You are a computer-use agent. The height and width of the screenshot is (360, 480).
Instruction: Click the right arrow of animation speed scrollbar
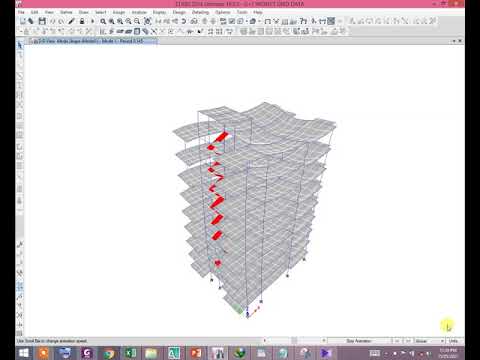tap(324, 341)
